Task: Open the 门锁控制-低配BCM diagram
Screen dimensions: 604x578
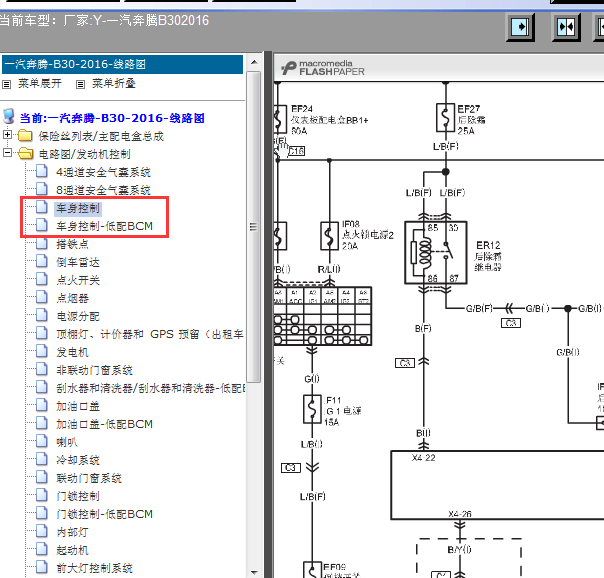Action: pyautogui.click(x=104, y=514)
